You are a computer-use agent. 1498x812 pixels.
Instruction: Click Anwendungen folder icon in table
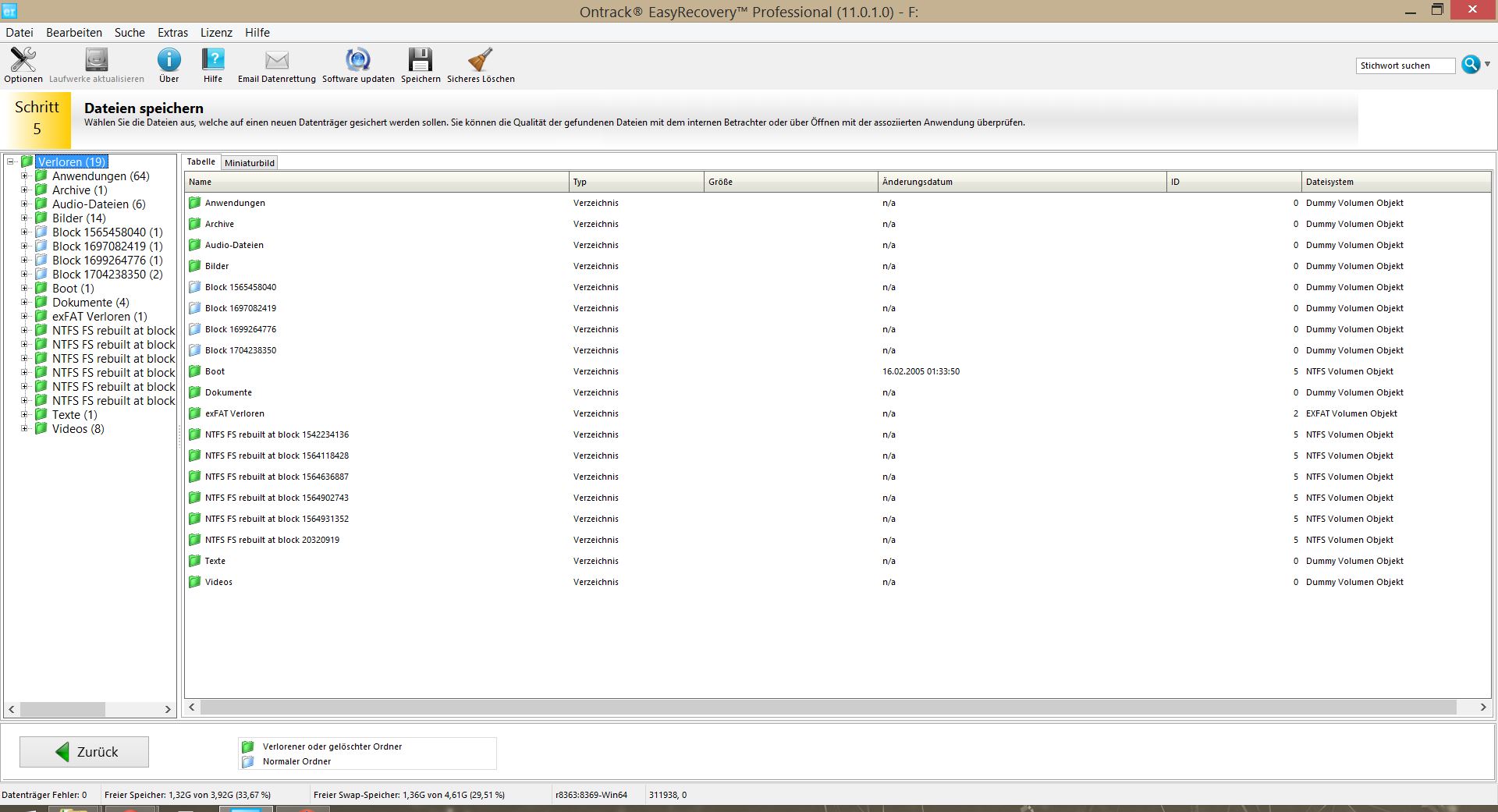pos(194,203)
